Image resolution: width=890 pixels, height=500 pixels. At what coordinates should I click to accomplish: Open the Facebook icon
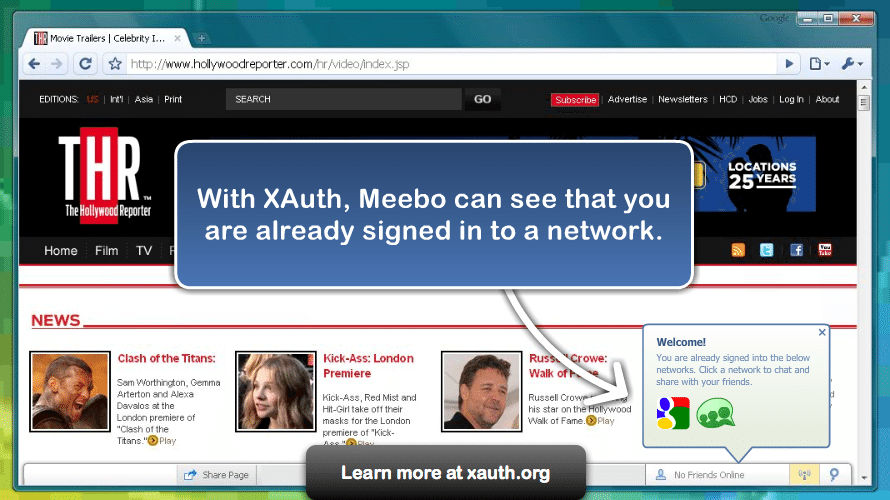click(x=796, y=250)
